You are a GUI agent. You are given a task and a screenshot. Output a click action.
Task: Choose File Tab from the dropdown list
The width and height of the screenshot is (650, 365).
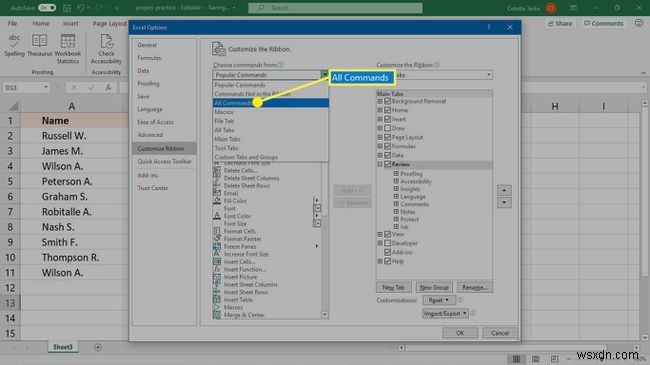[271, 121]
